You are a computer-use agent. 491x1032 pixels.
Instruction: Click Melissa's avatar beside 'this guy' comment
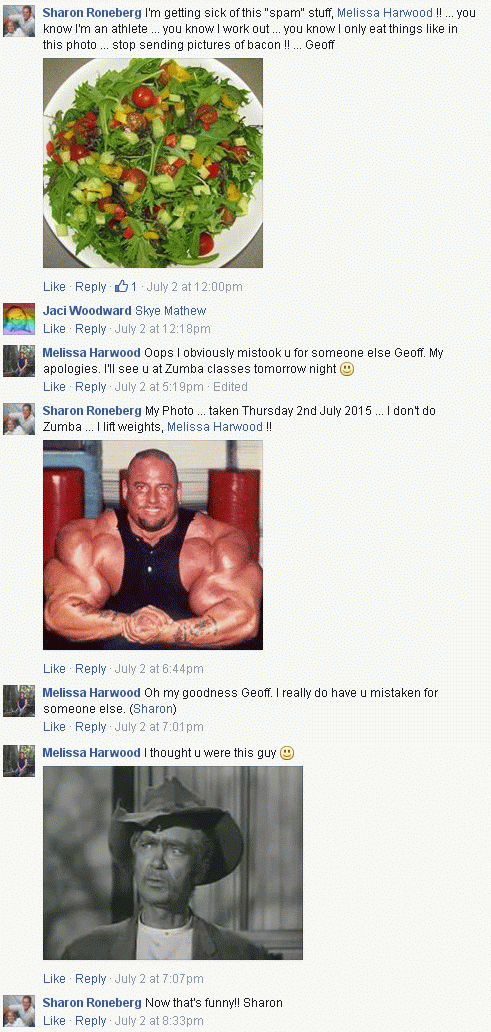click(18, 760)
